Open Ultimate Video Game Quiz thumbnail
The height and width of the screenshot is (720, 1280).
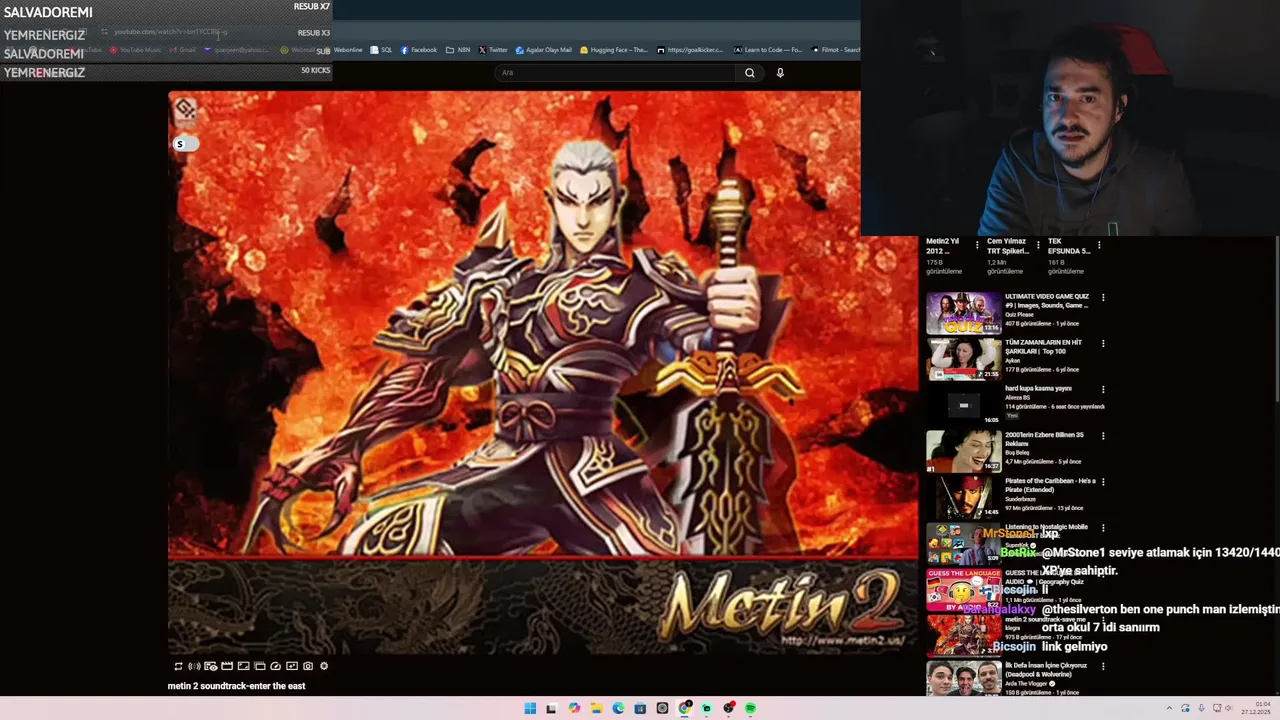(x=963, y=313)
